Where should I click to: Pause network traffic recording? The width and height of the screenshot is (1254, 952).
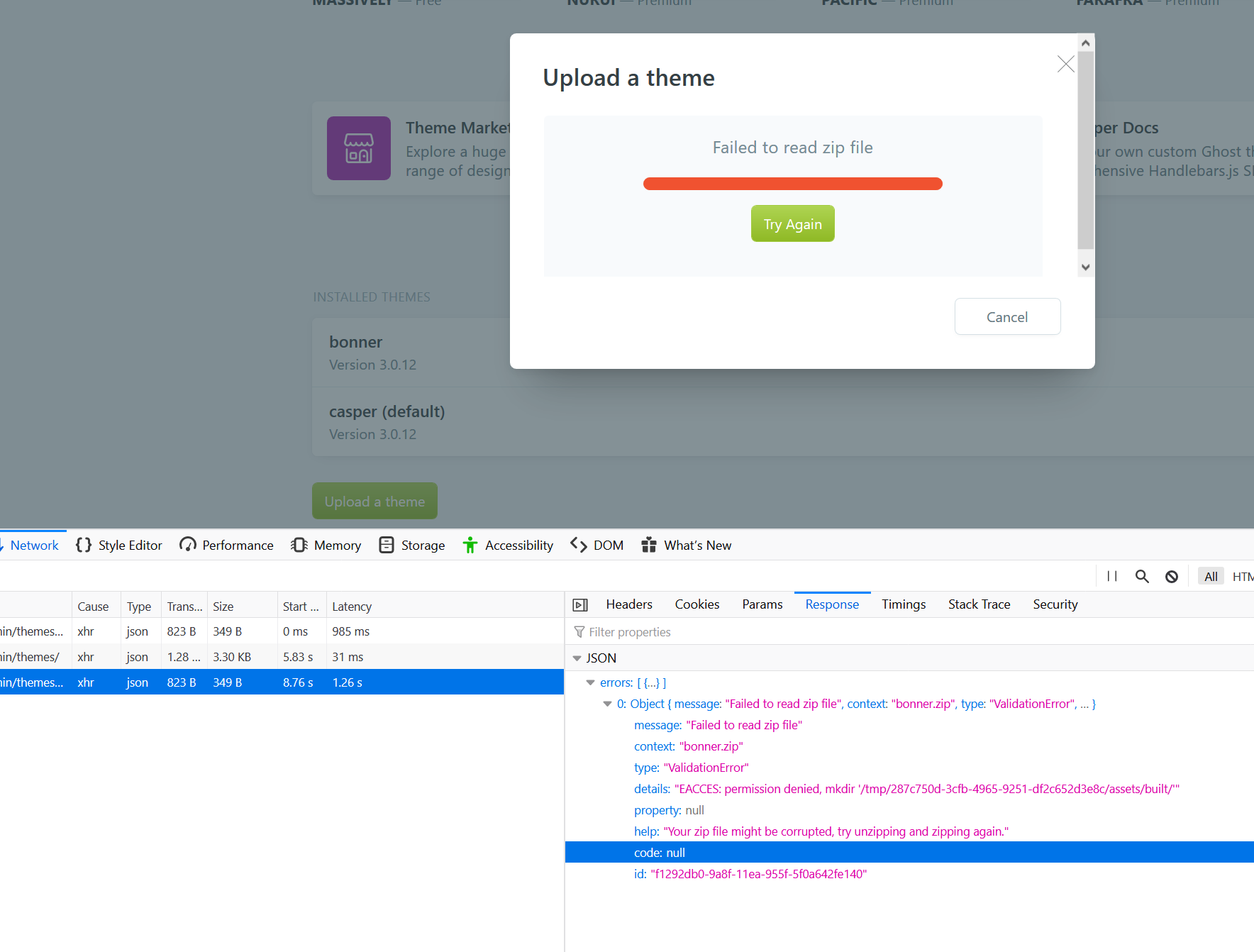click(1111, 576)
